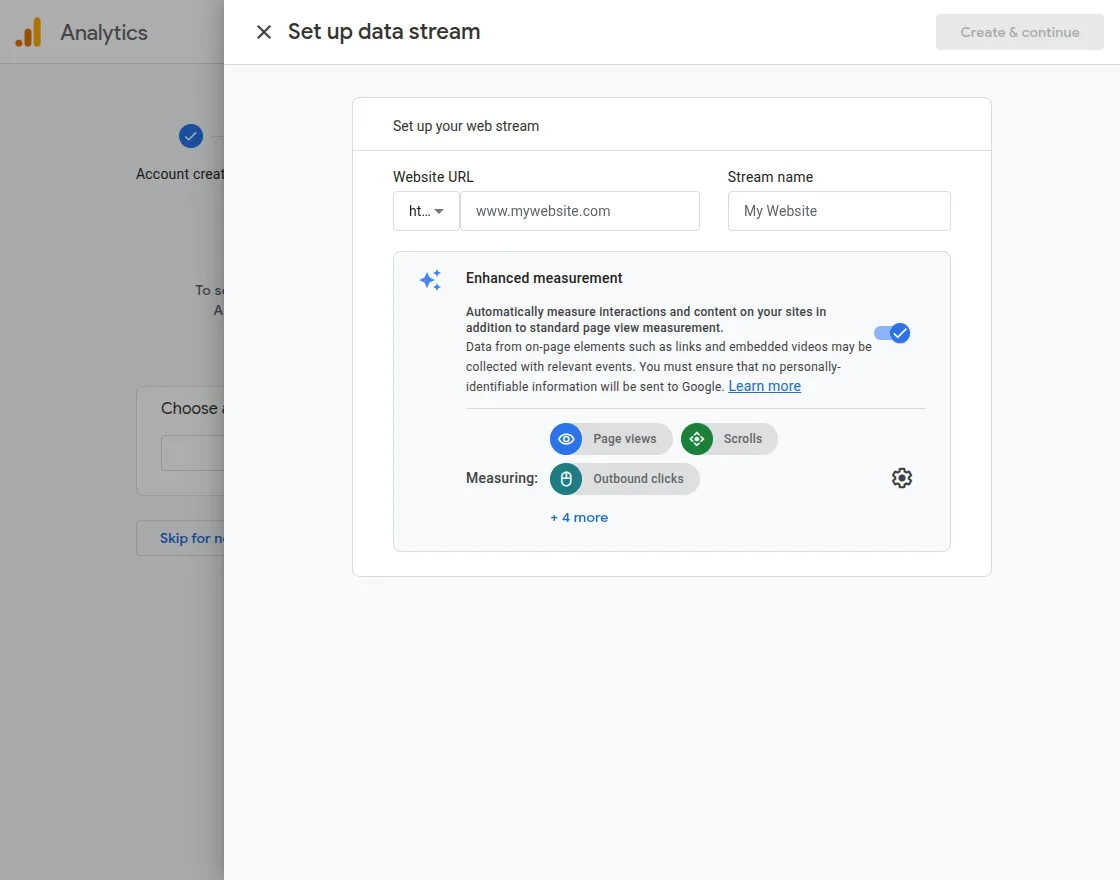1120x880 pixels.
Task: Click the Set up data stream title
Action: point(384,31)
